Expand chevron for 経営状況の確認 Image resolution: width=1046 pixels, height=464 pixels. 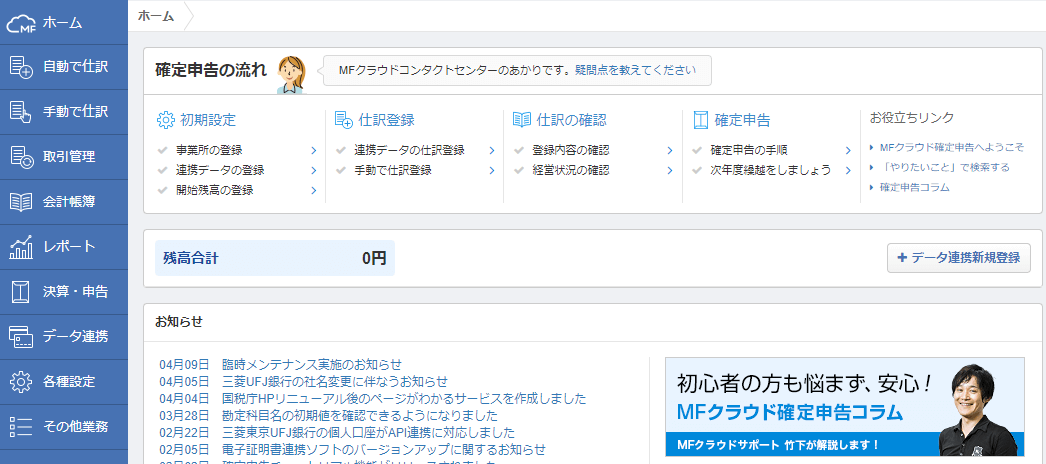click(670, 170)
